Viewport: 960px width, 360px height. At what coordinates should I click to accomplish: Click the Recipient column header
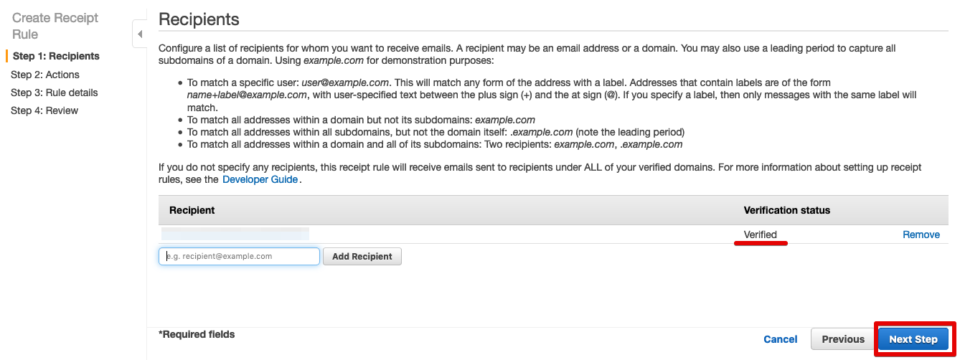(x=192, y=210)
